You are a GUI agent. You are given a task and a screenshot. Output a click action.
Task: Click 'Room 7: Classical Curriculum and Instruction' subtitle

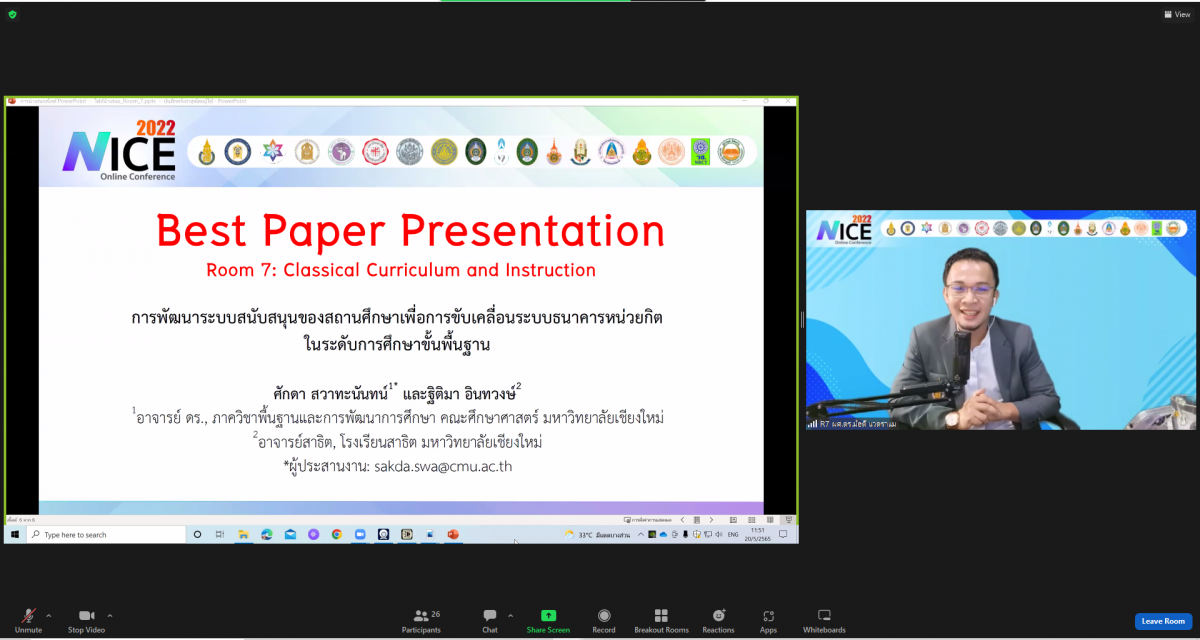tap(401, 270)
